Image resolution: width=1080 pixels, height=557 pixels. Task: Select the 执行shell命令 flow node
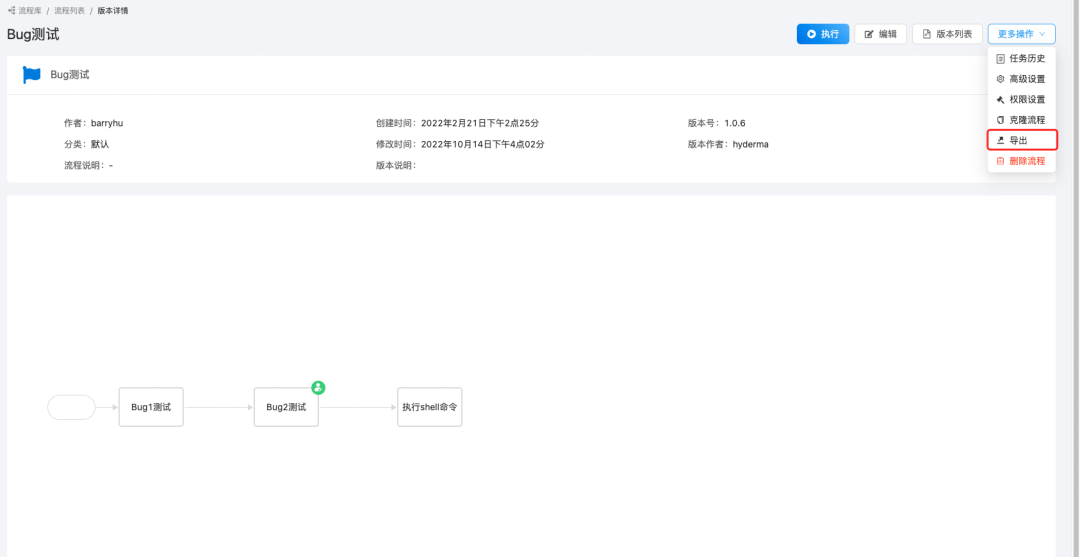pos(430,407)
